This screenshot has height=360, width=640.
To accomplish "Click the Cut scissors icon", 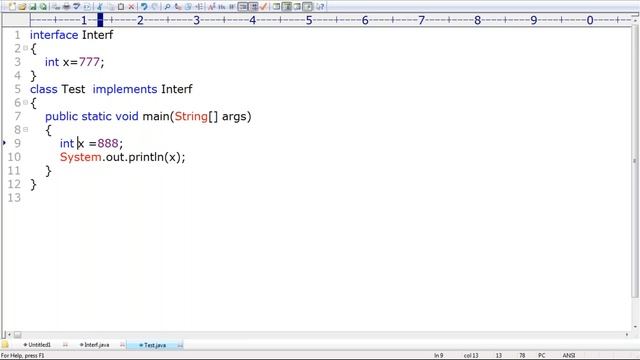I will [99, 7].
